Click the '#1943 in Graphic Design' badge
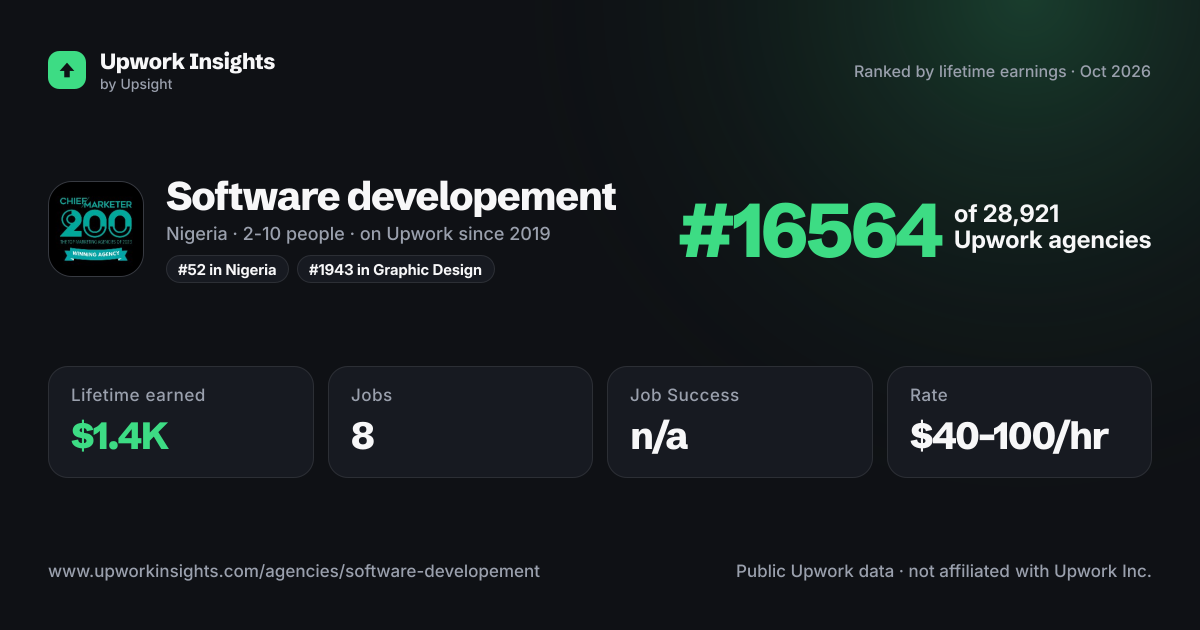 point(396,270)
